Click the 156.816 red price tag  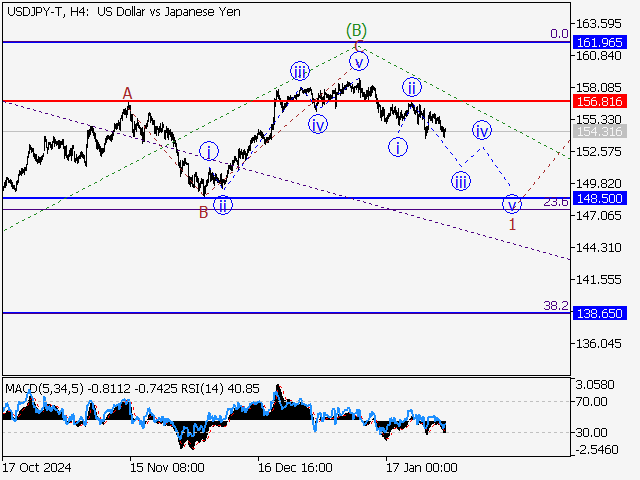[600, 102]
